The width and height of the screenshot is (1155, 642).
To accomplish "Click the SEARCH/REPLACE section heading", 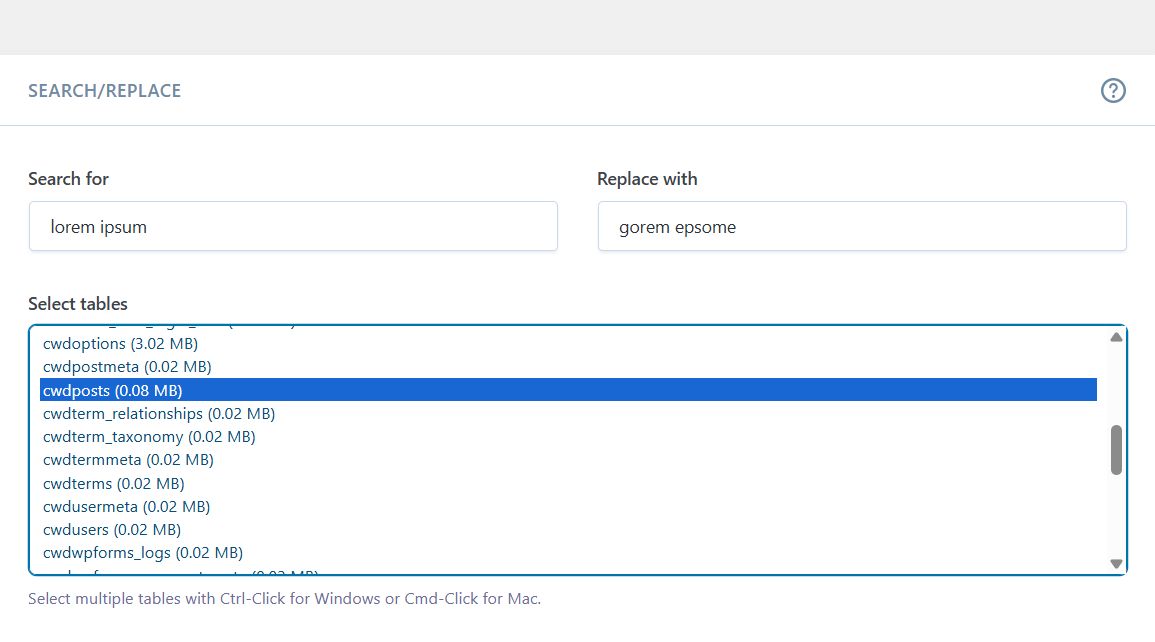I will coord(105,91).
